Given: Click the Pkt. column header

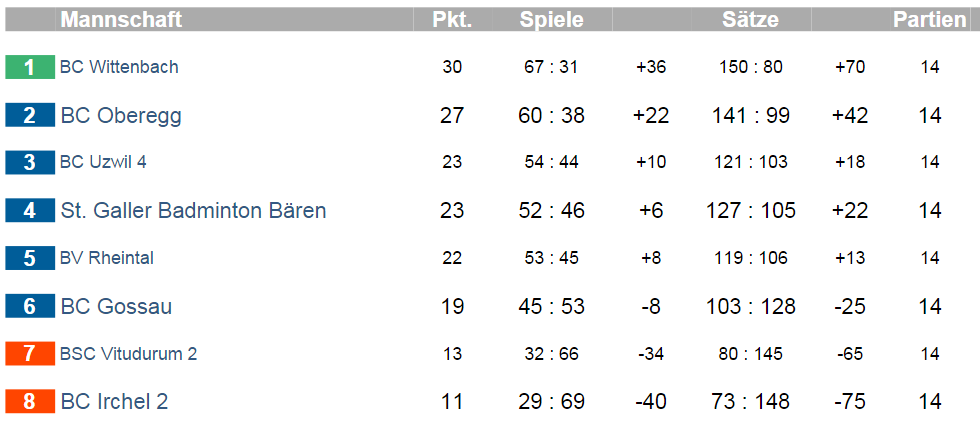Looking at the screenshot, I should [x=452, y=19].
